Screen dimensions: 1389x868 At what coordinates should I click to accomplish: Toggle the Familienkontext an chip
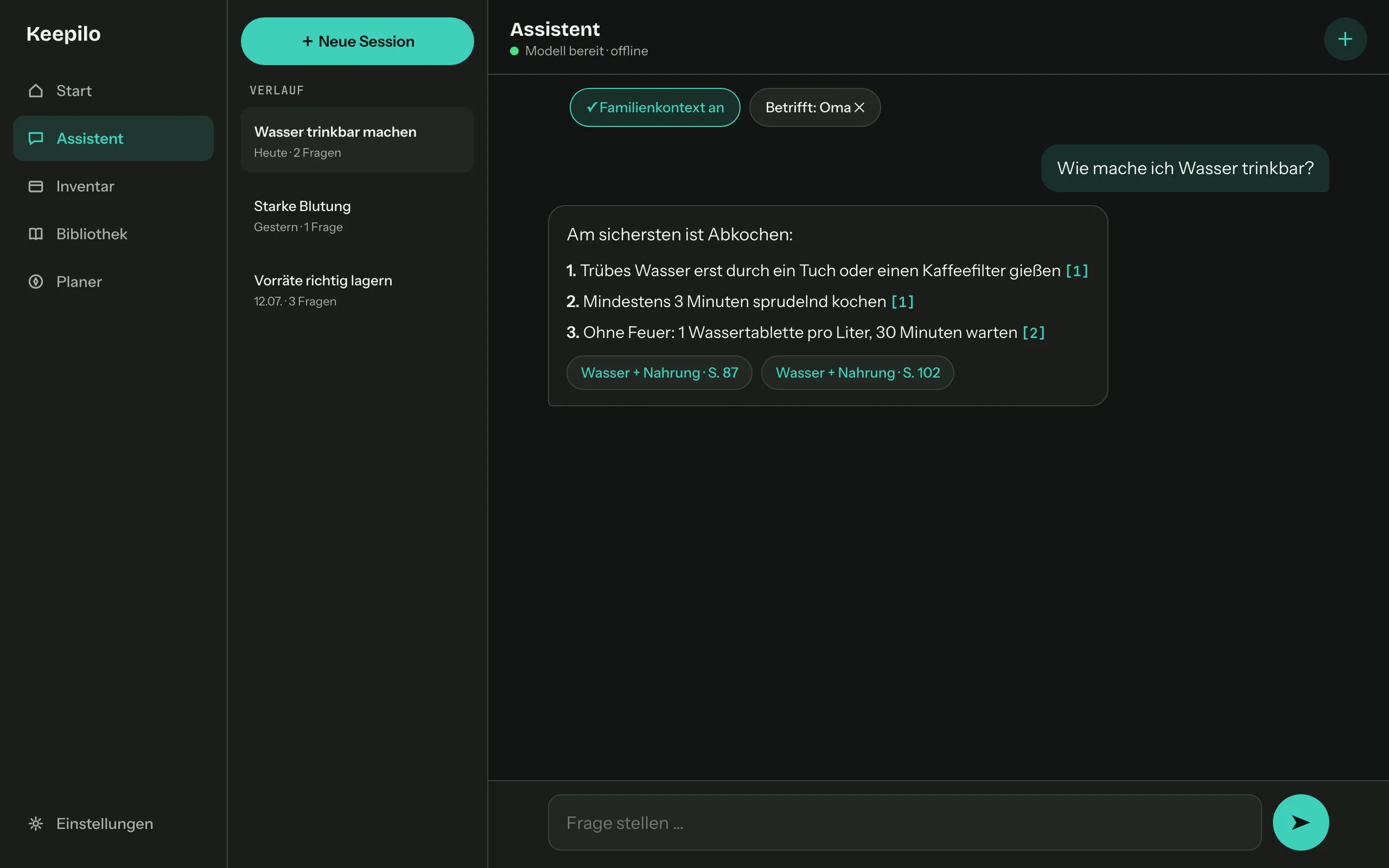pyautogui.click(x=655, y=107)
